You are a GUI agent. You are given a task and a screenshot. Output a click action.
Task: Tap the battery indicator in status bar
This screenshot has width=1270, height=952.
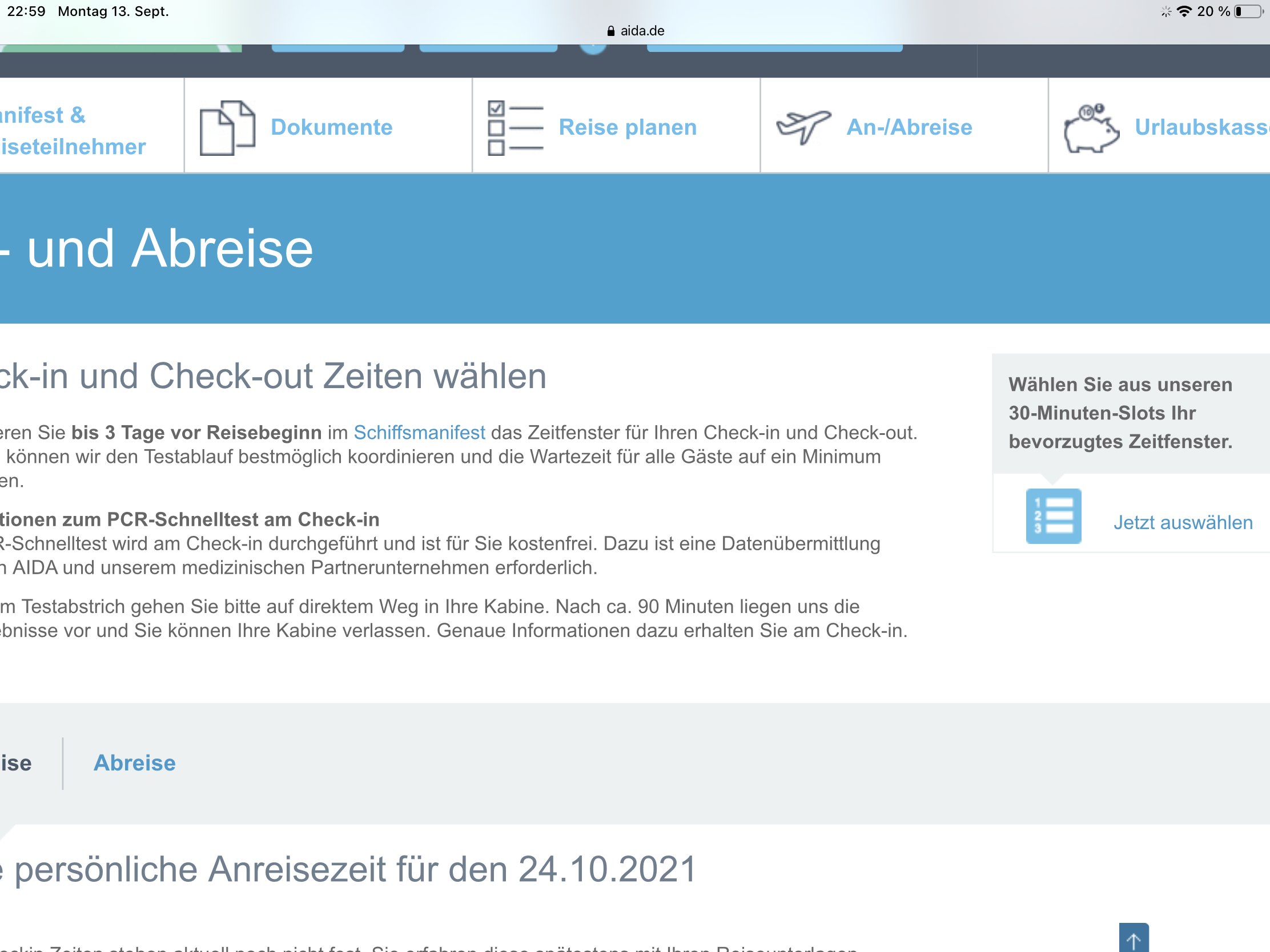[x=1248, y=11]
